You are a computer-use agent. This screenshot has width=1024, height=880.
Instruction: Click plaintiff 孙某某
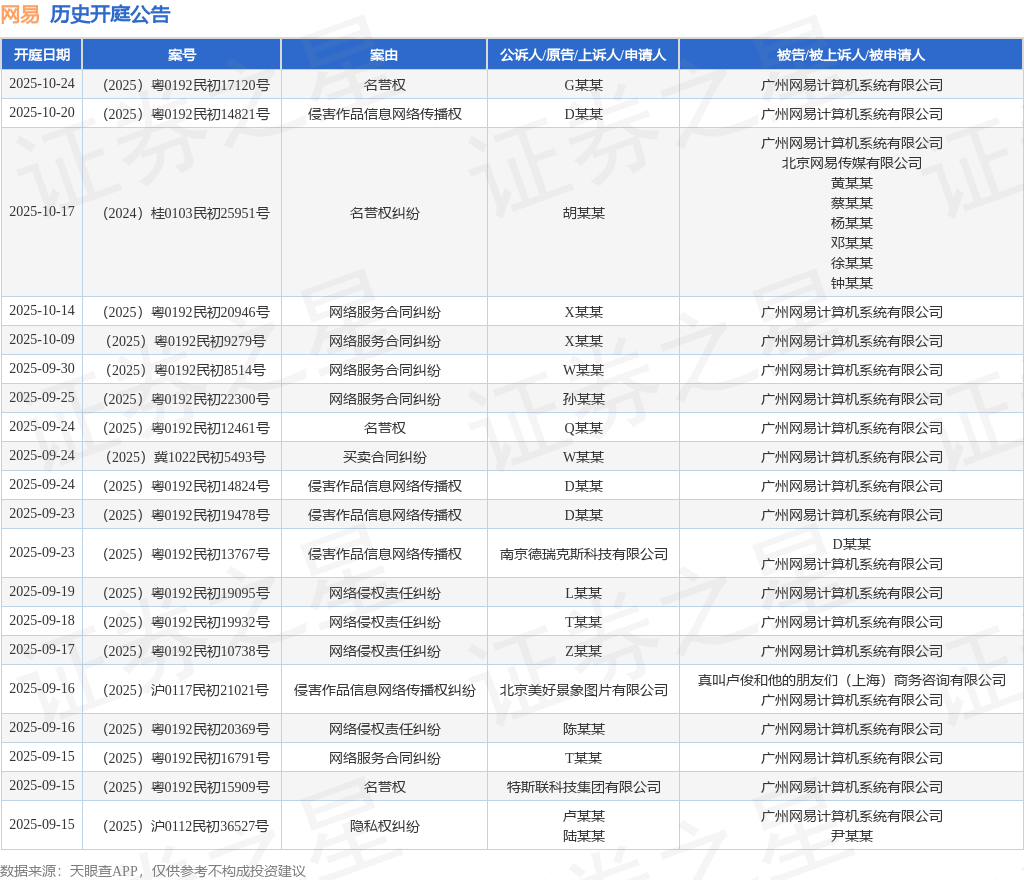click(583, 400)
